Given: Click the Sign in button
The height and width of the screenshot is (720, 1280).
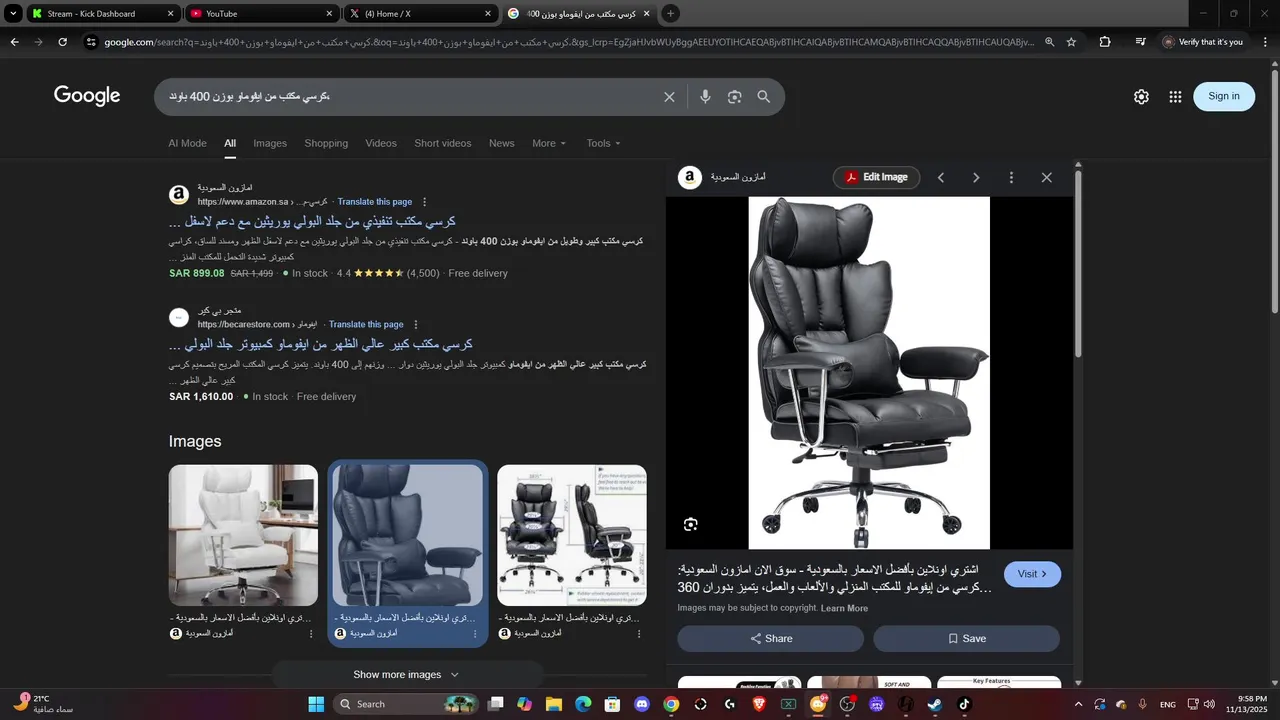Looking at the screenshot, I should click(1224, 96).
